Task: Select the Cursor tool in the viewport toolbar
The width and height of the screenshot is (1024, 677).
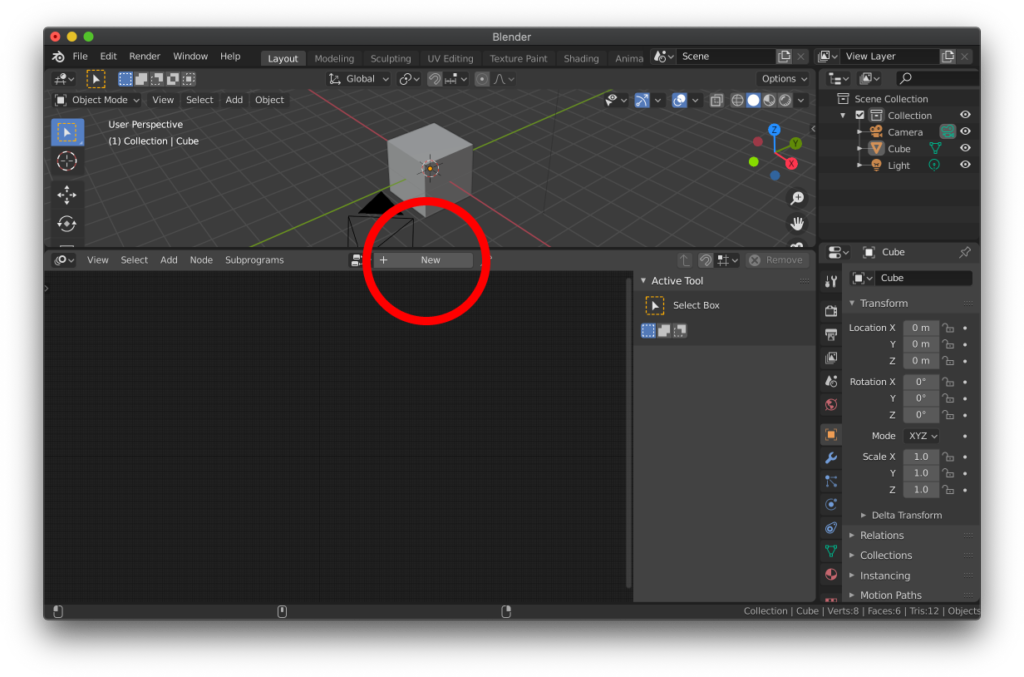Action: [67, 161]
